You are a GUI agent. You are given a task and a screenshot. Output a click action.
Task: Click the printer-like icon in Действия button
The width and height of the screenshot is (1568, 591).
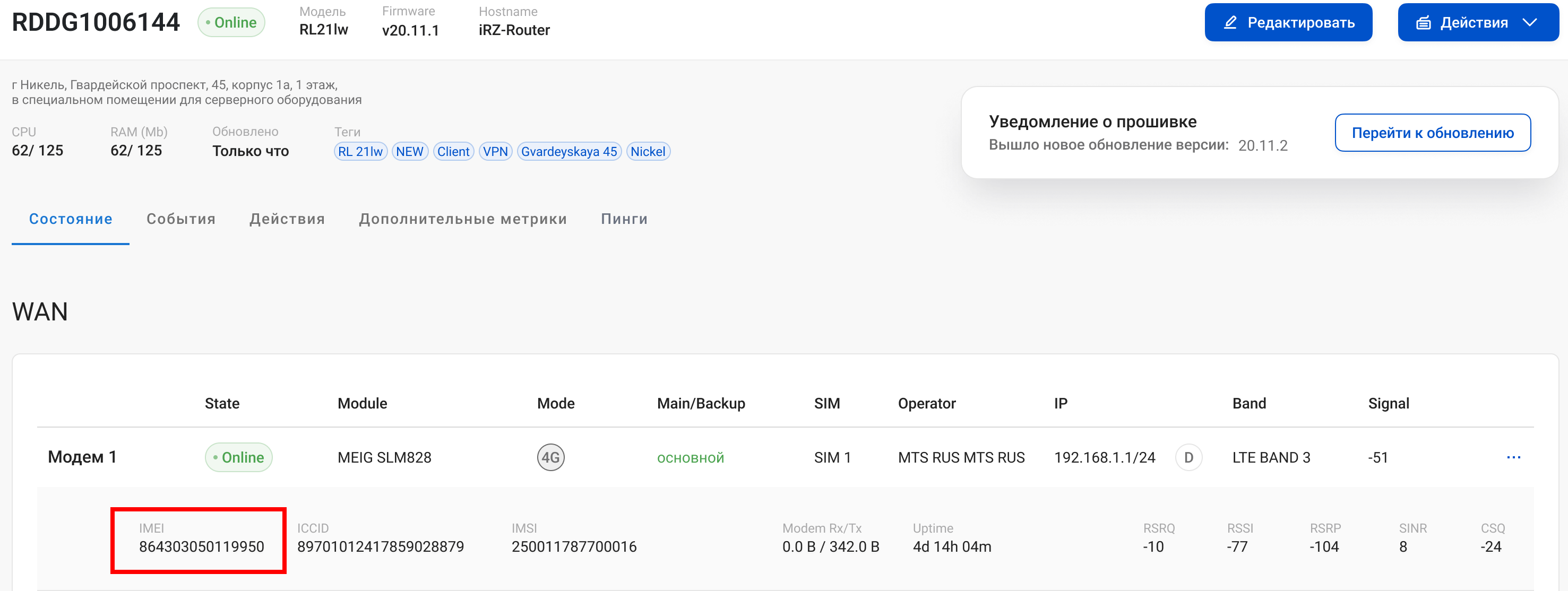click(x=1423, y=23)
